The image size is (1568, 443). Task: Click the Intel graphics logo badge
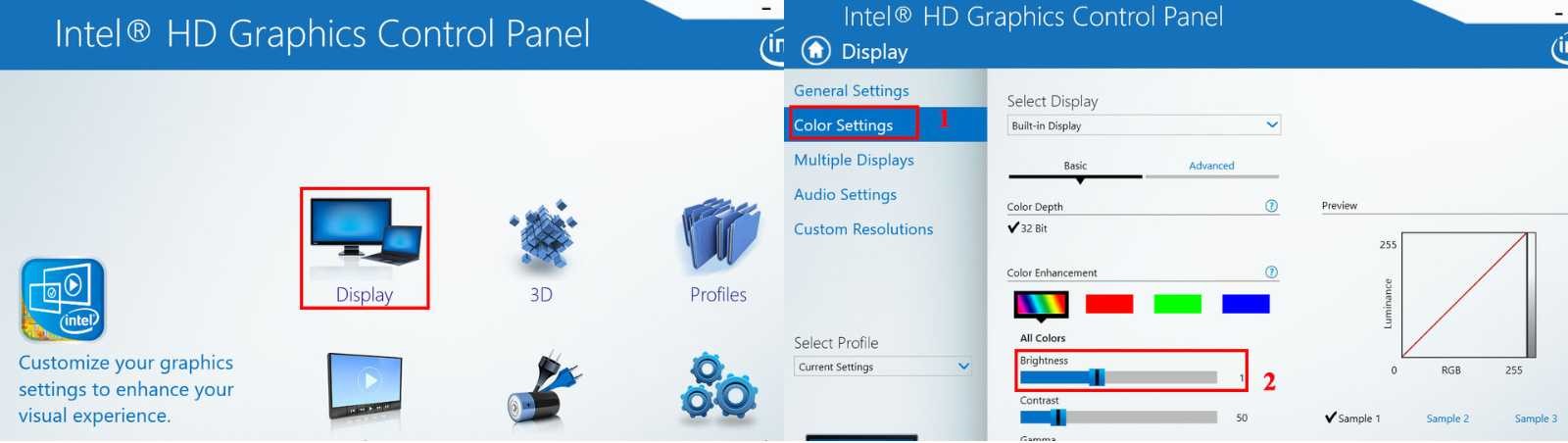[x=63, y=300]
